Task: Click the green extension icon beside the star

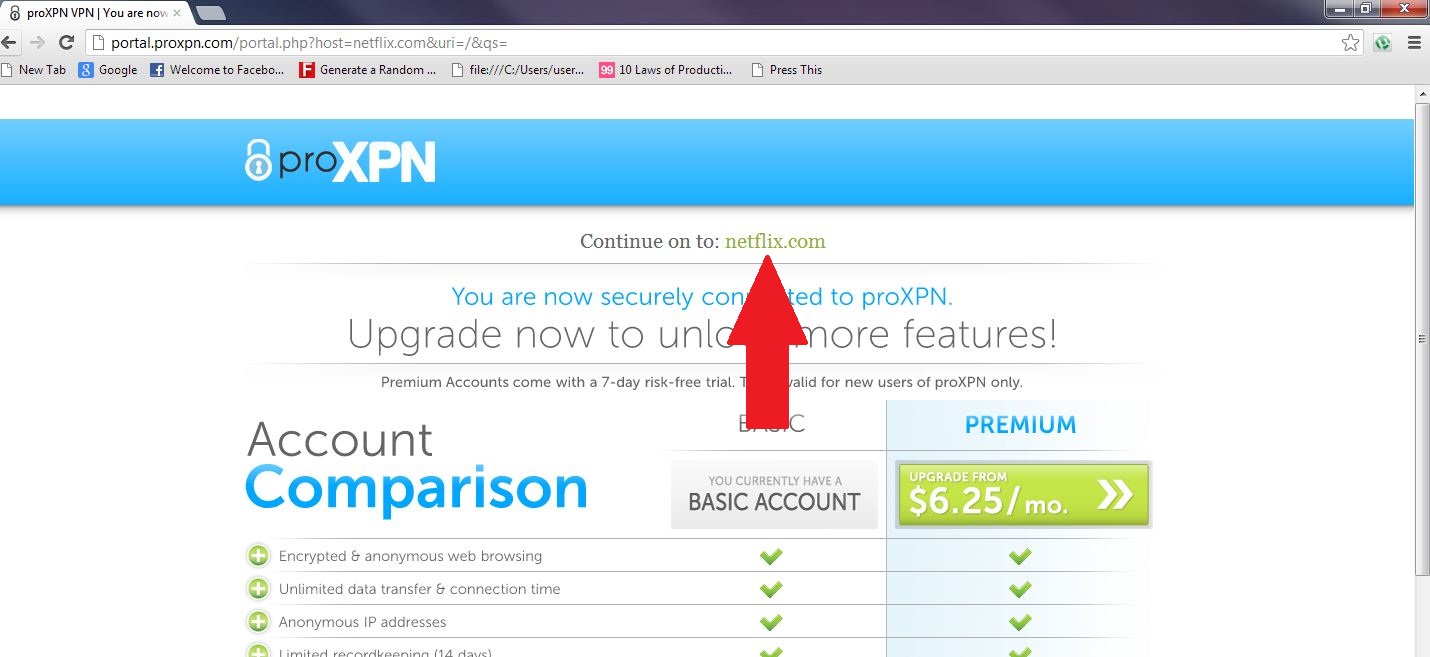Action: click(1382, 43)
